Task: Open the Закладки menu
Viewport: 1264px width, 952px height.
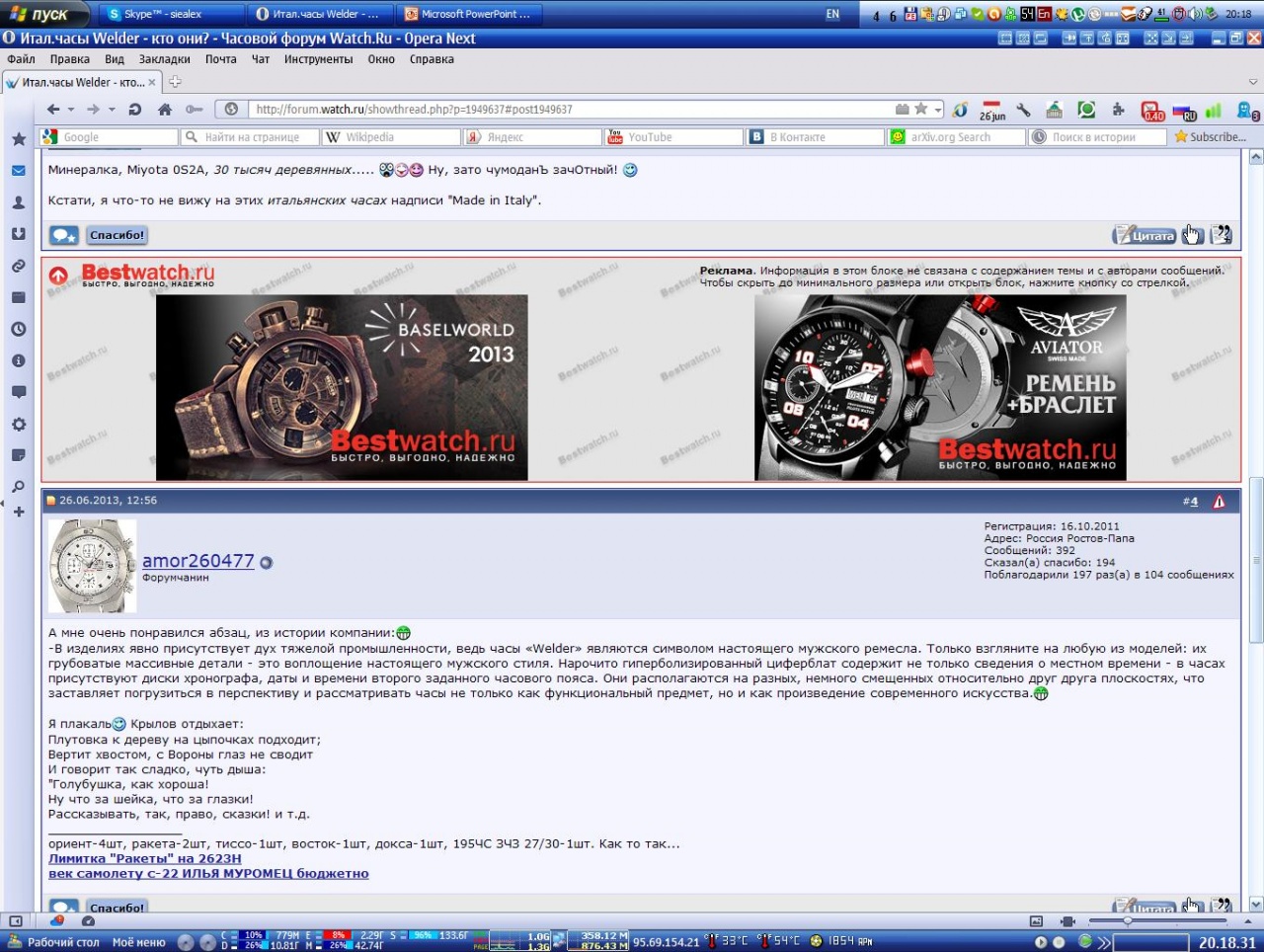Action: tap(164, 59)
